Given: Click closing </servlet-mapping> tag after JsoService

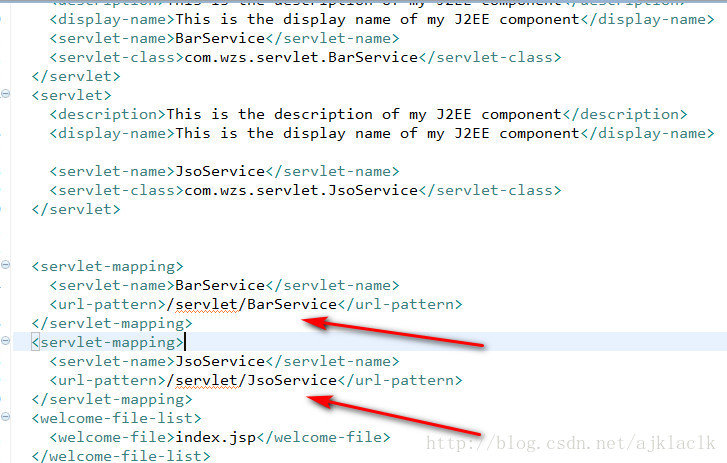Looking at the screenshot, I should point(112,400).
